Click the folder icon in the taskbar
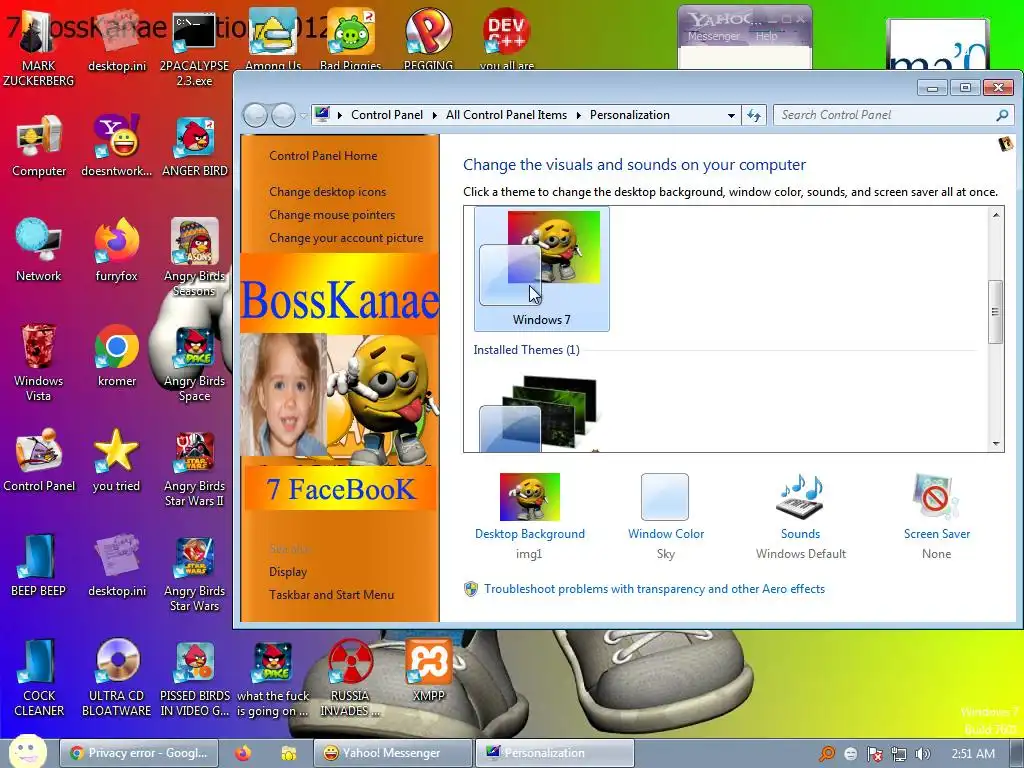1024x768 pixels. pyautogui.click(x=289, y=753)
